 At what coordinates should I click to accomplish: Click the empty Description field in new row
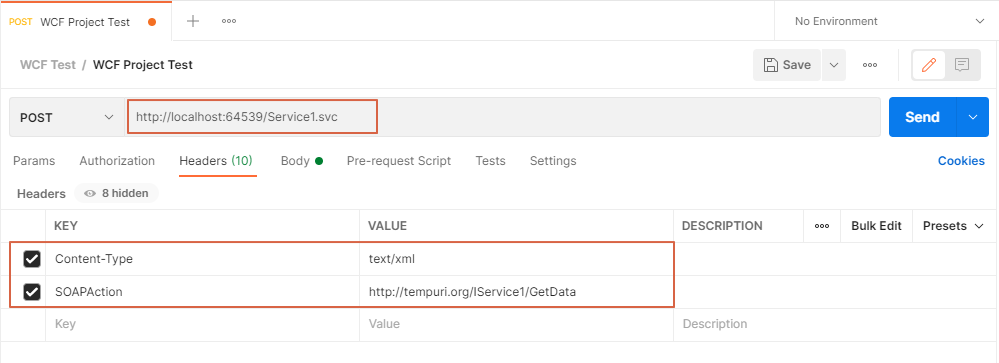click(x=836, y=324)
